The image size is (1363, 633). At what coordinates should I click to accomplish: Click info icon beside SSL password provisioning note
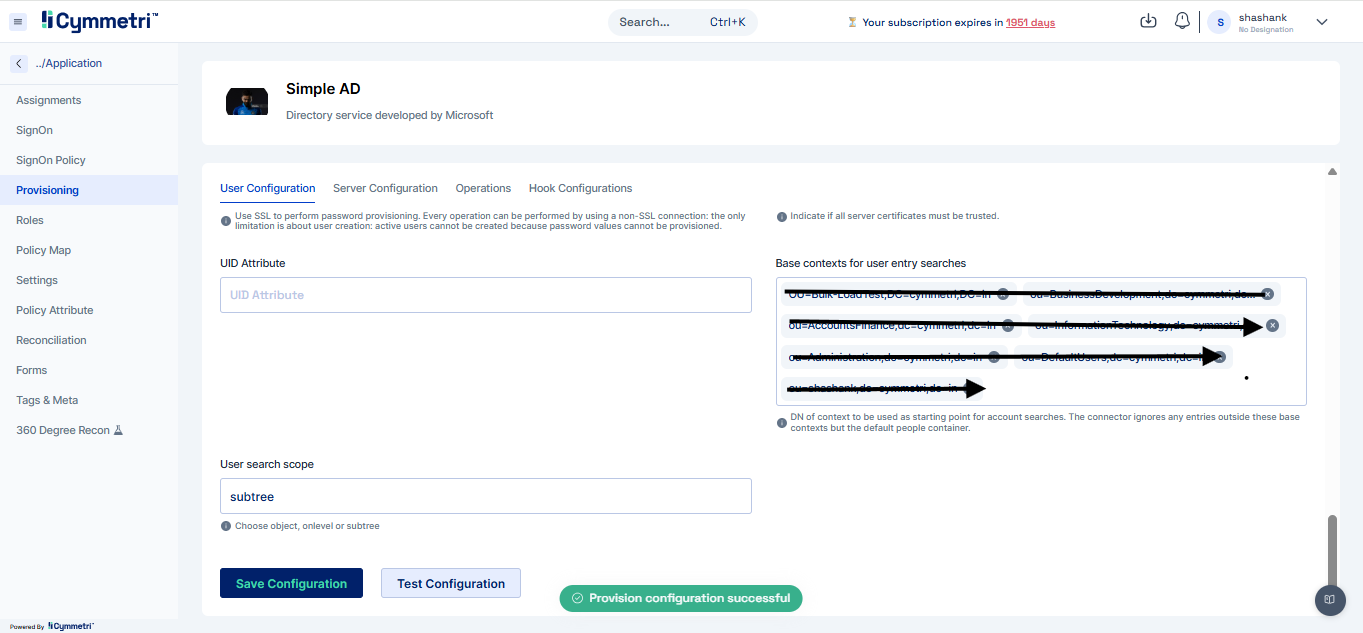point(225,221)
